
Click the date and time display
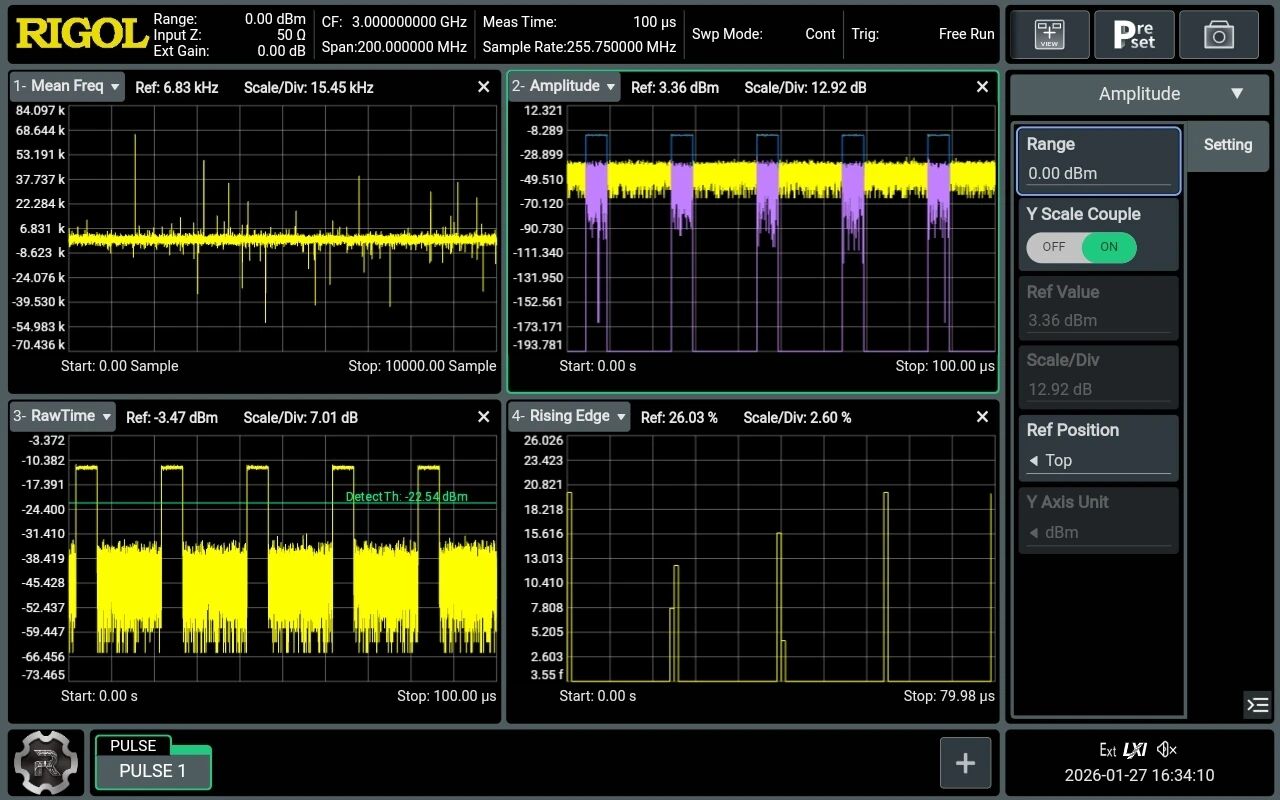(x=1139, y=775)
